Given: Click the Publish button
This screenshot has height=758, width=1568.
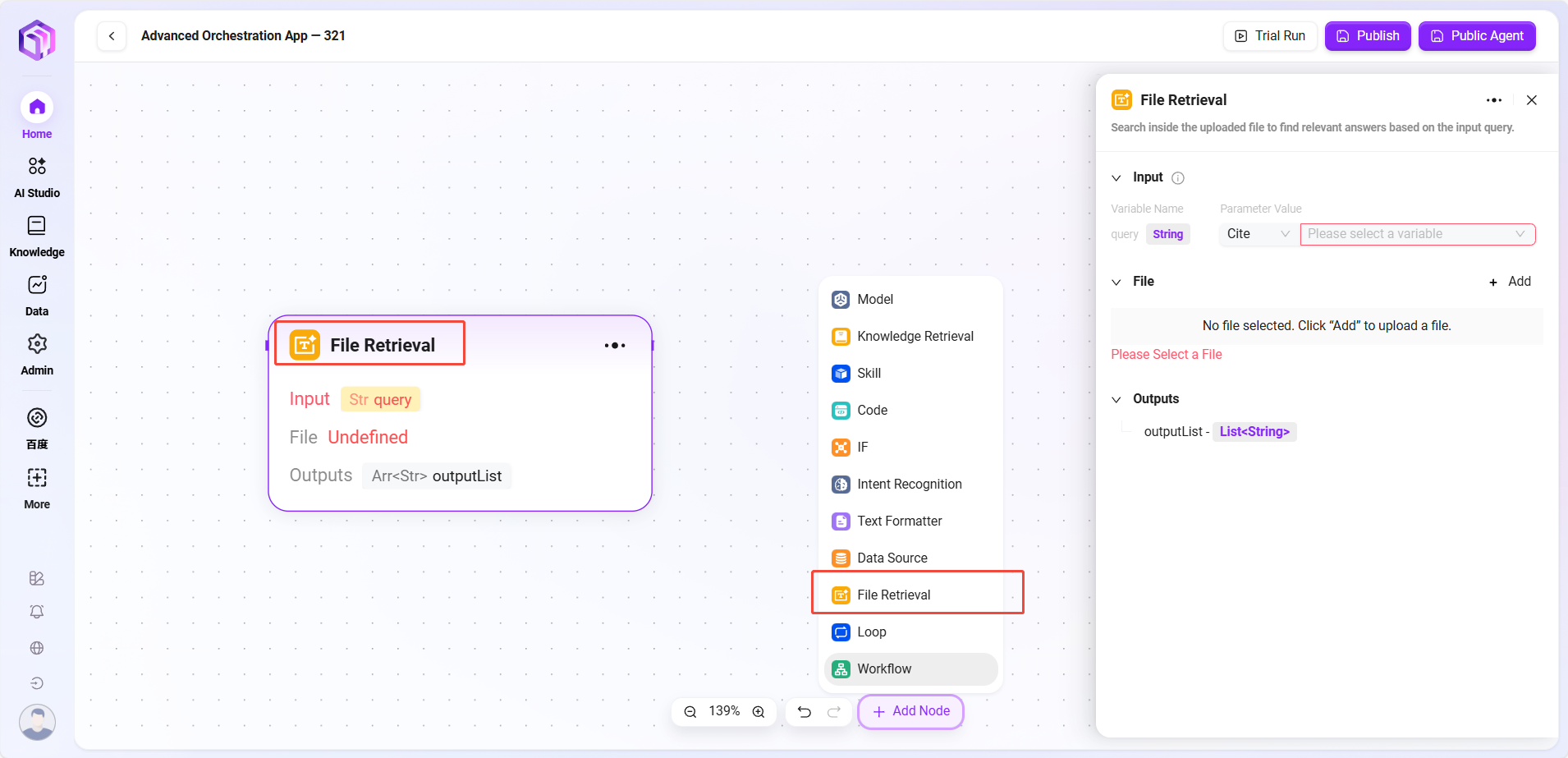Looking at the screenshot, I should point(1368,36).
